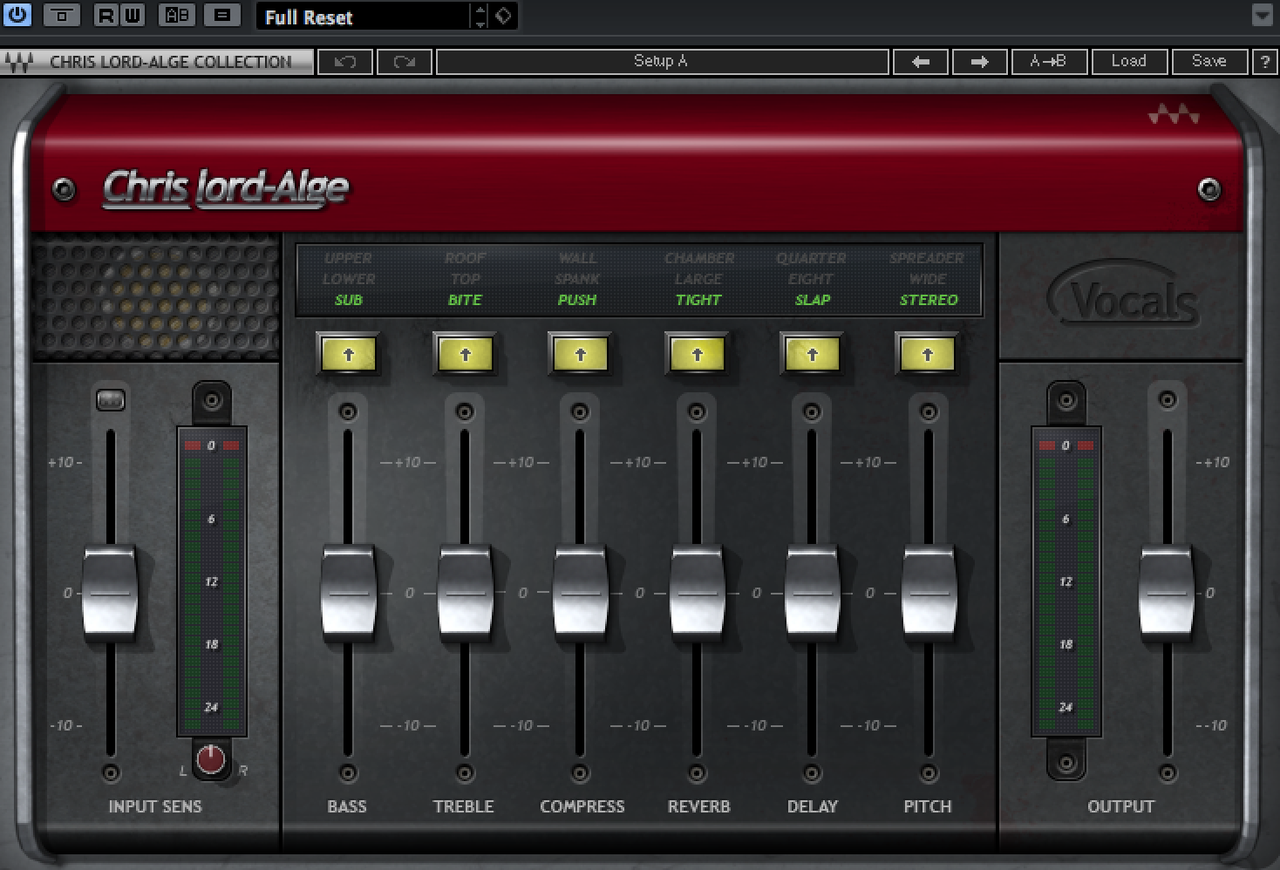Click the Save button
Viewport: 1280px width, 870px height.
pos(1209,62)
